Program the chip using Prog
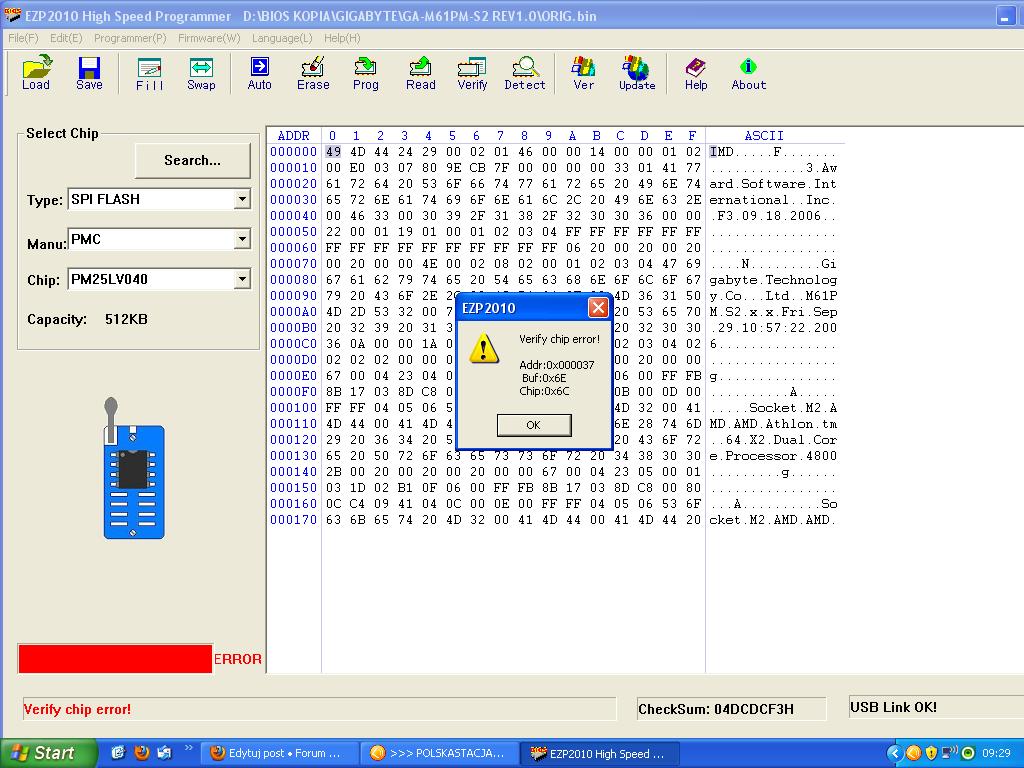The width and height of the screenshot is (1024, 768). (366, 72)
